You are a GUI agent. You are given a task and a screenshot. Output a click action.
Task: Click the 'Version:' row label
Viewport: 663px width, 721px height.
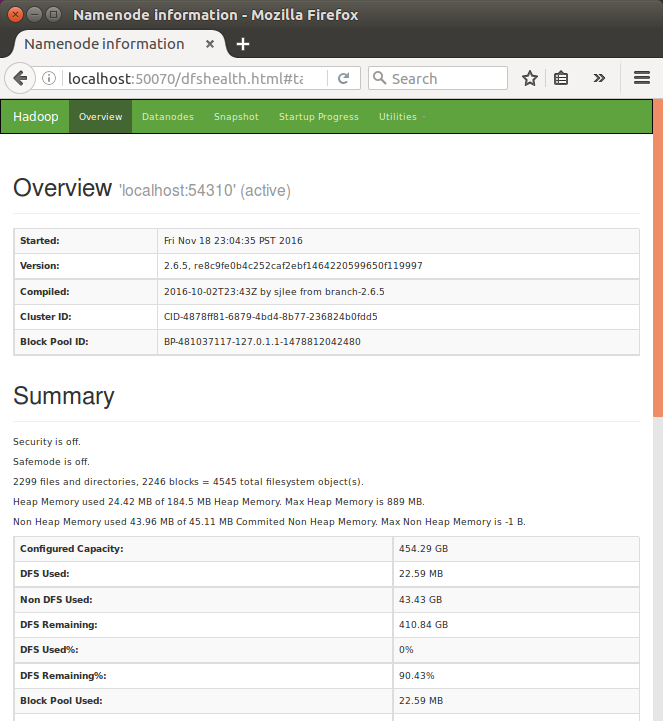(x=40, y=265)
